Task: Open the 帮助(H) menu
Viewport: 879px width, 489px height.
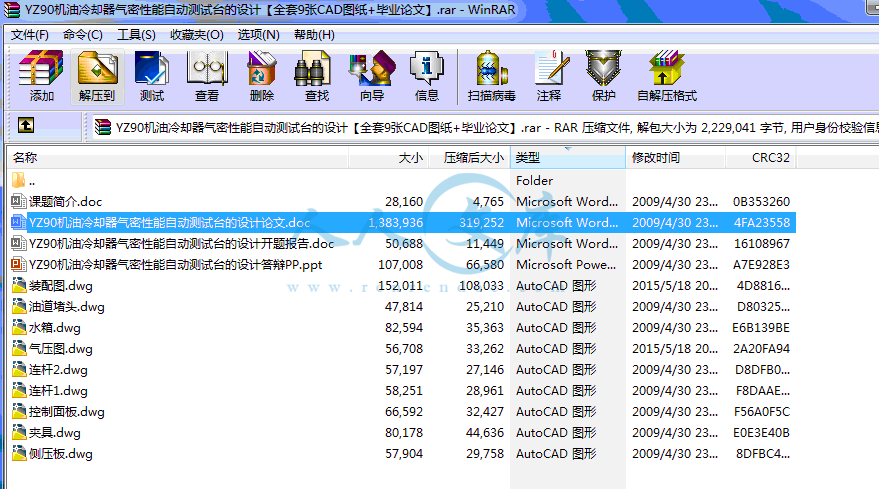Action: coord(314,35)
